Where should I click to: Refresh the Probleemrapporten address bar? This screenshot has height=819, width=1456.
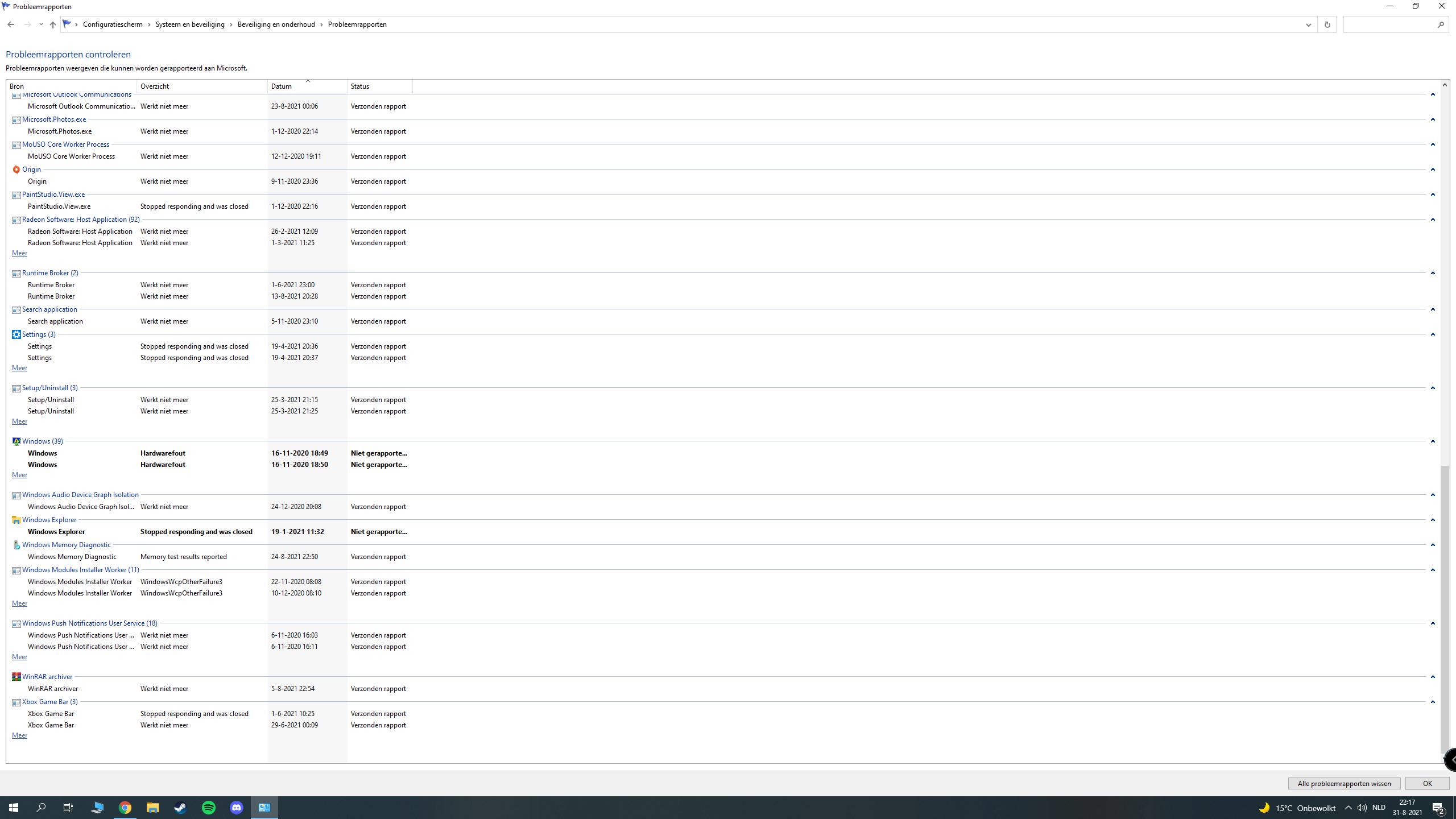(1327, 24)
